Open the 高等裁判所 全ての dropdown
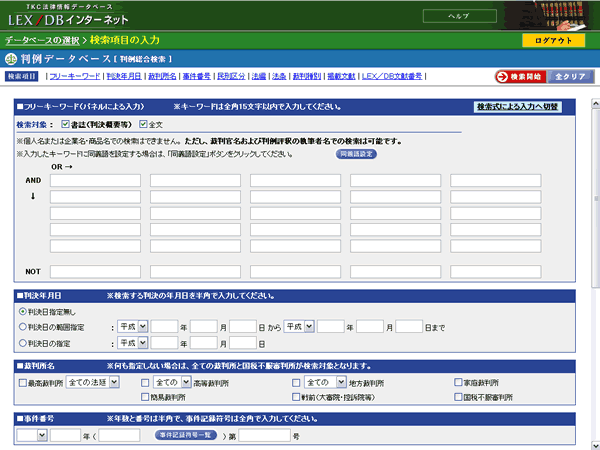The height and width of the screenshot is (450, 600). (x=172, y=382)
